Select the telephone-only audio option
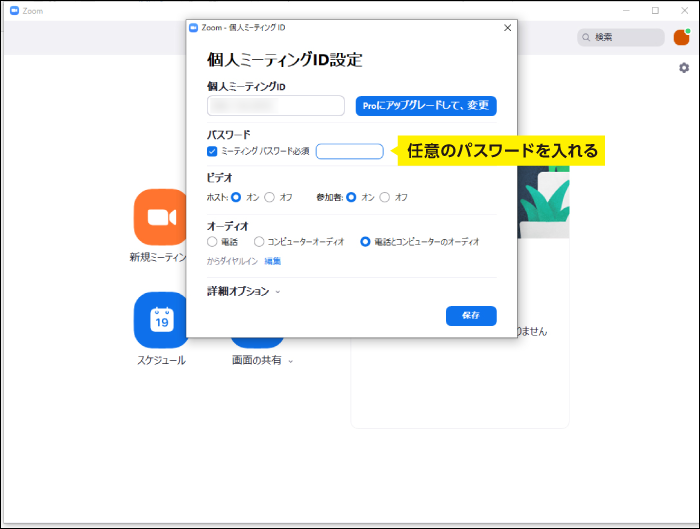The width and height of the screenshot is (700, 529). (x=212, y=242)
